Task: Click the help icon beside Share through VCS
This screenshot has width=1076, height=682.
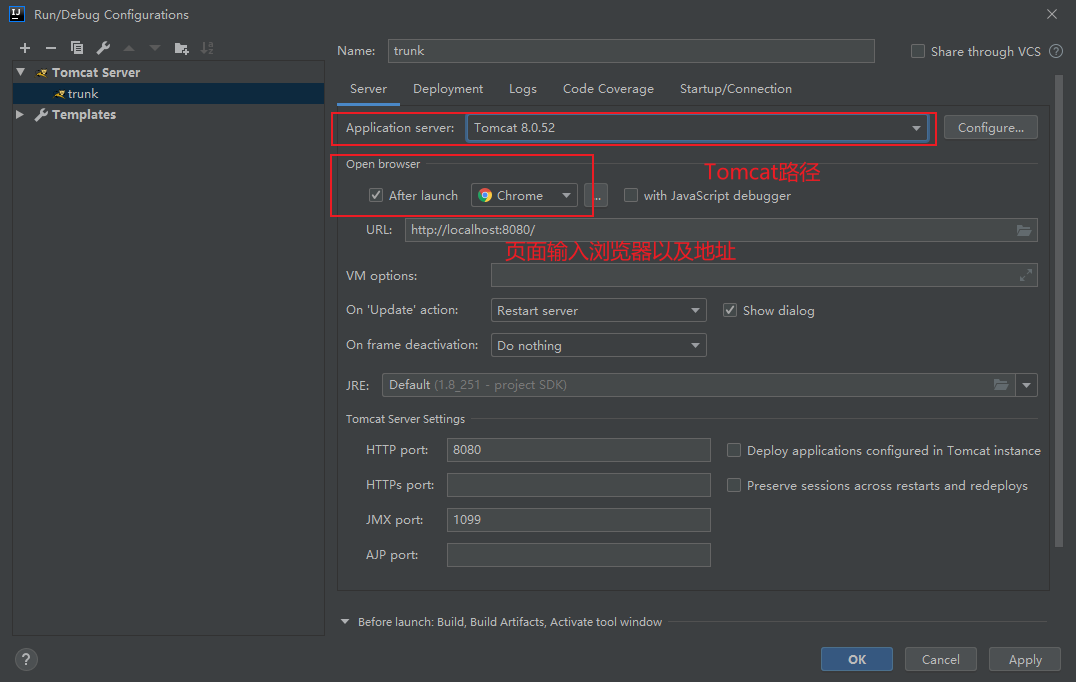Action: pyautogui.click(x=1056, y=51)
